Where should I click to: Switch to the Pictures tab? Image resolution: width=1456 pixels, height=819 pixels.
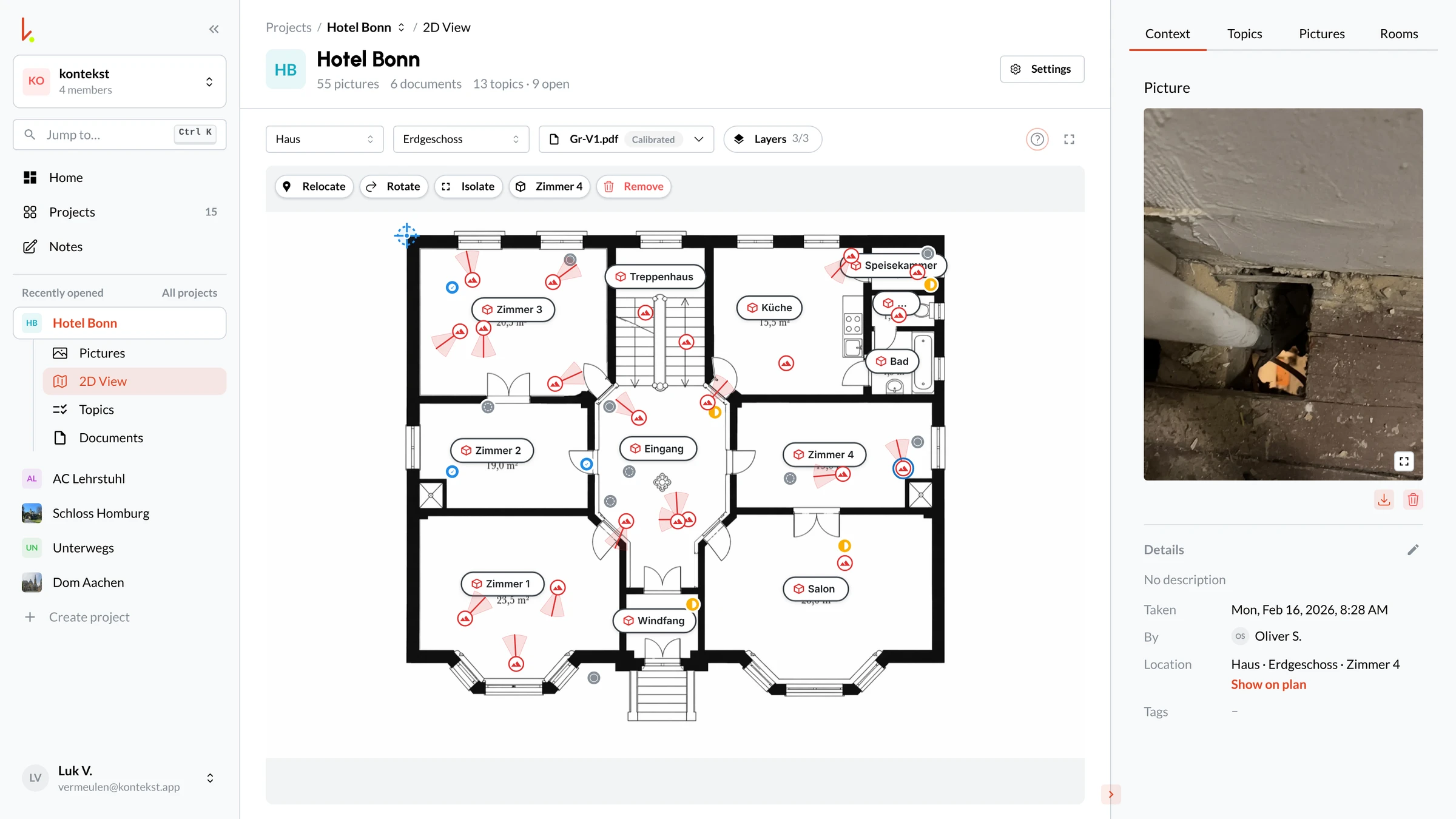tap(1321, 34)
